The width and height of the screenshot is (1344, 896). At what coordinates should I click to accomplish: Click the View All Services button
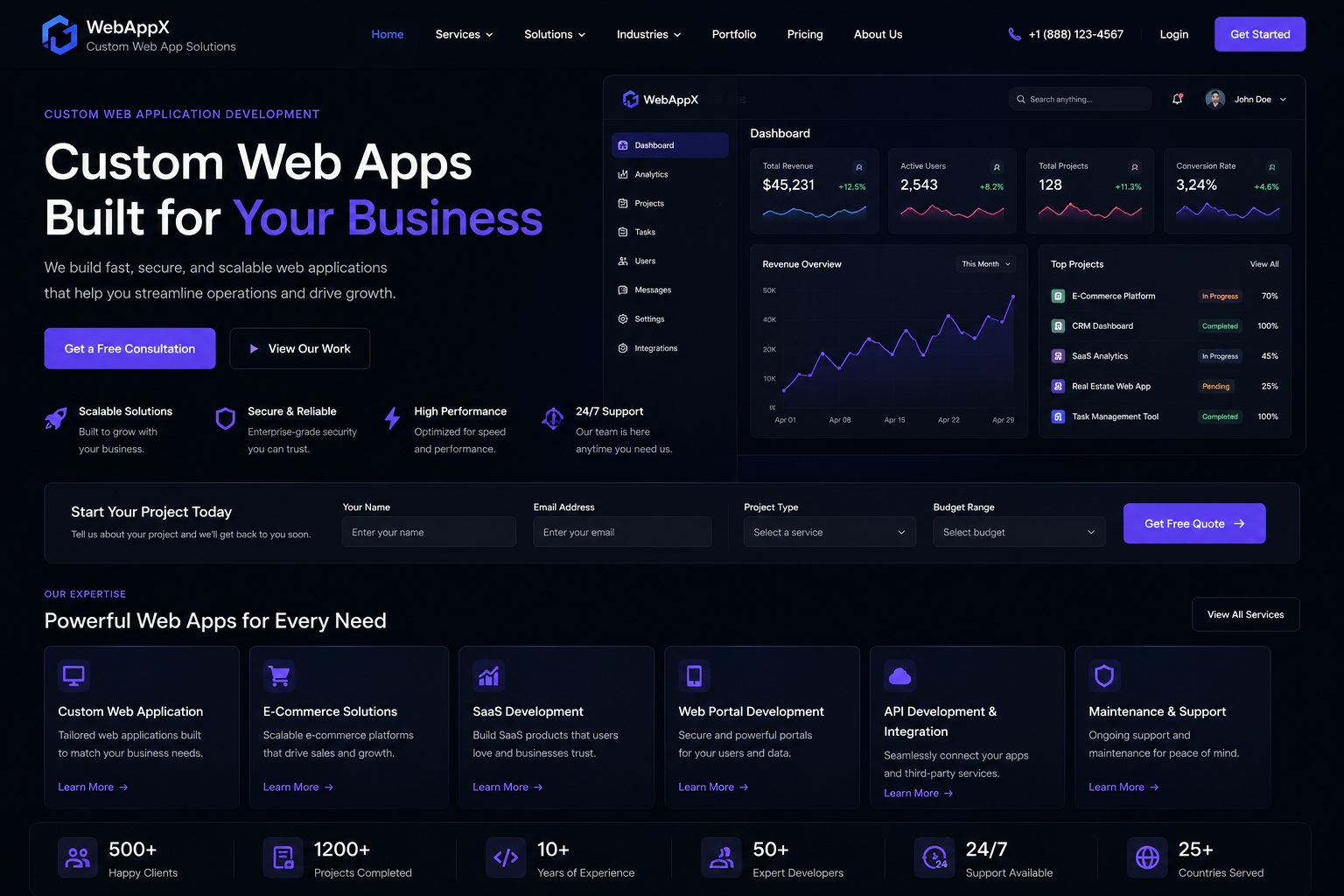click(1246, 614)
